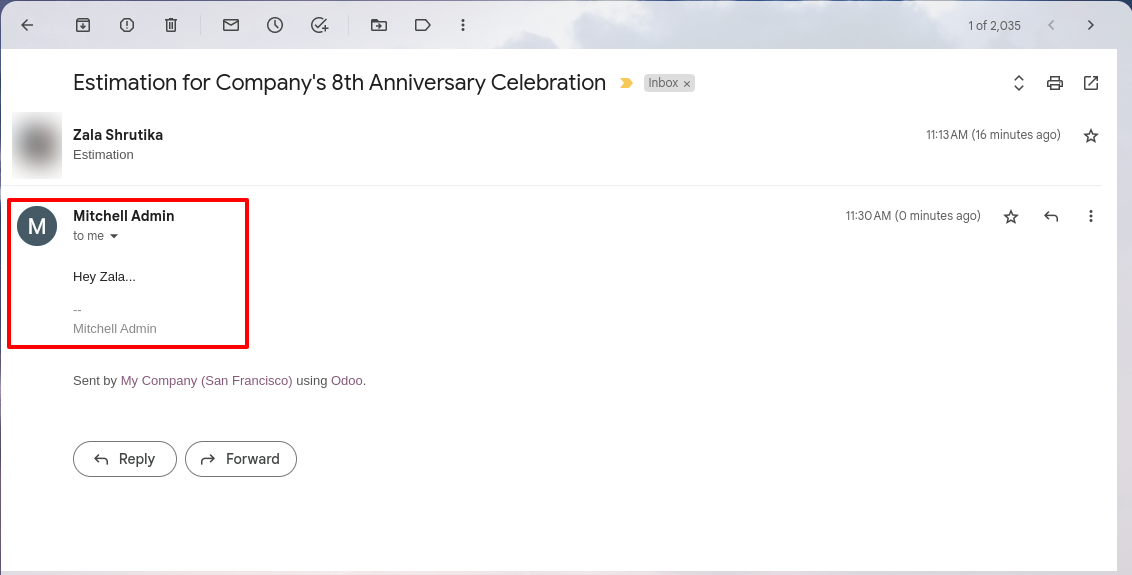This screenshot has width=1132, height=575.
Task: Open the toolbar More options menu
Action: [x=463, y=25]
